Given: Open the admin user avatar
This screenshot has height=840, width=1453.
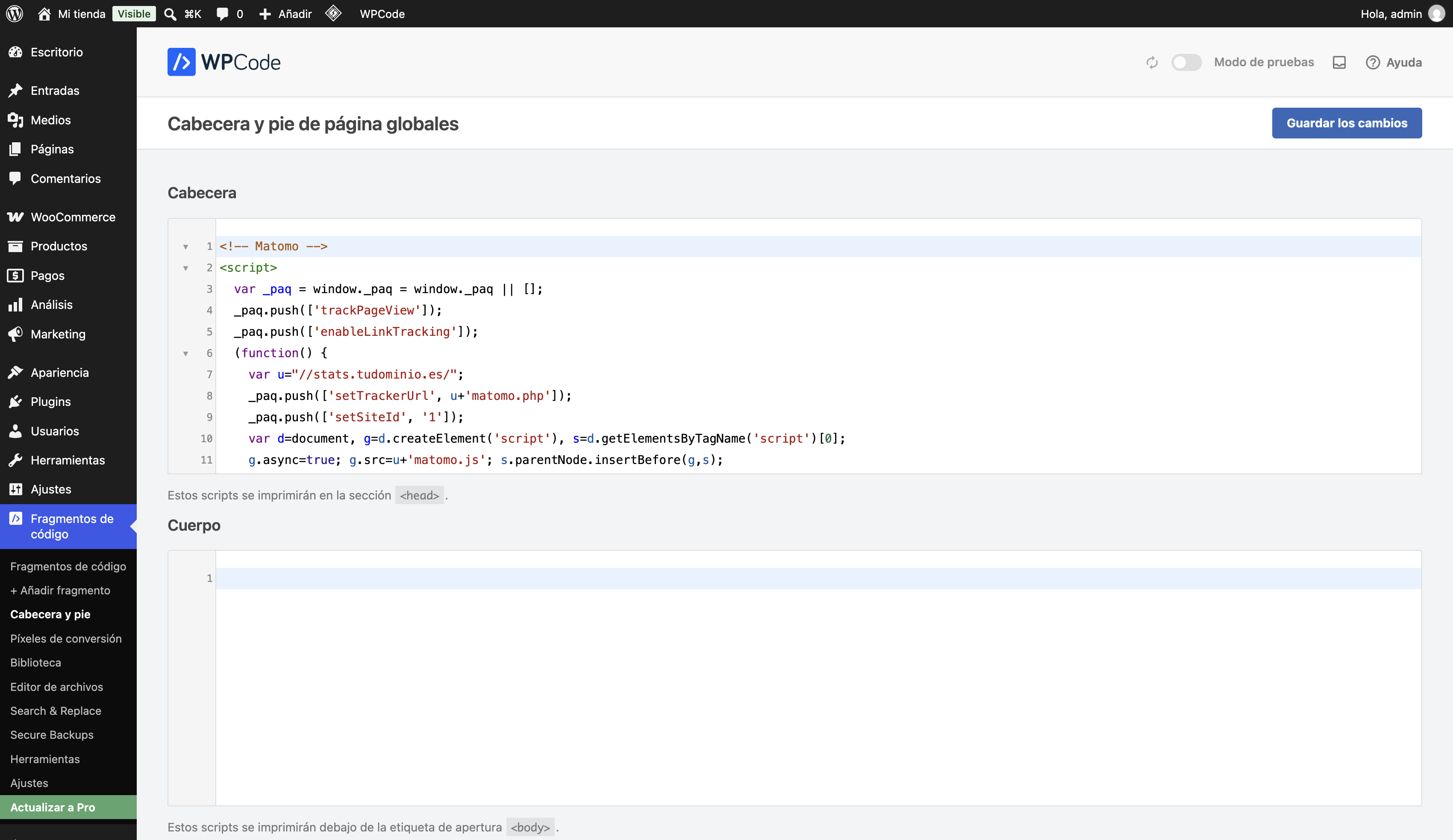Looking at the screenshot, I should (1436, 14).
